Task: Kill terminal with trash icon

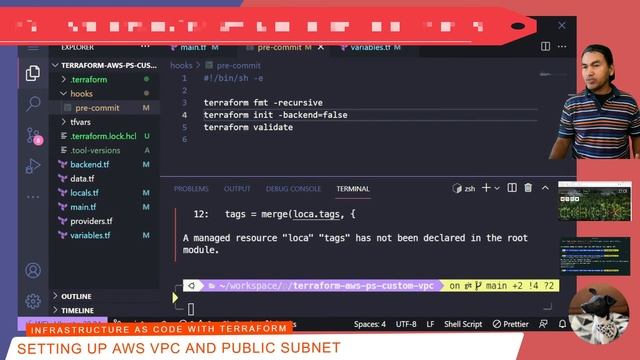Action: tap(528, 188)
